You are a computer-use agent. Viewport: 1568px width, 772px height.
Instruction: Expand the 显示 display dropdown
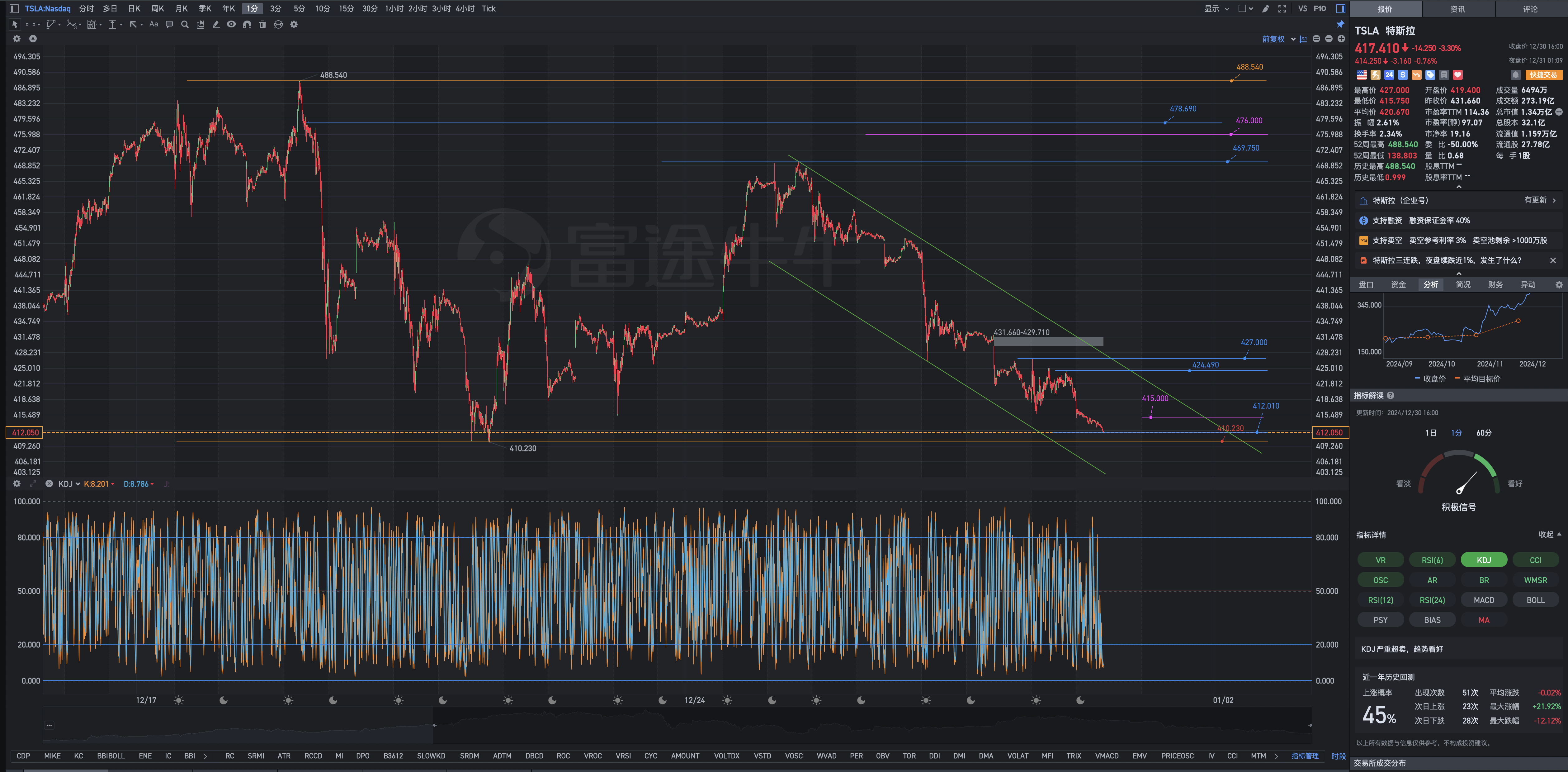1217,8
